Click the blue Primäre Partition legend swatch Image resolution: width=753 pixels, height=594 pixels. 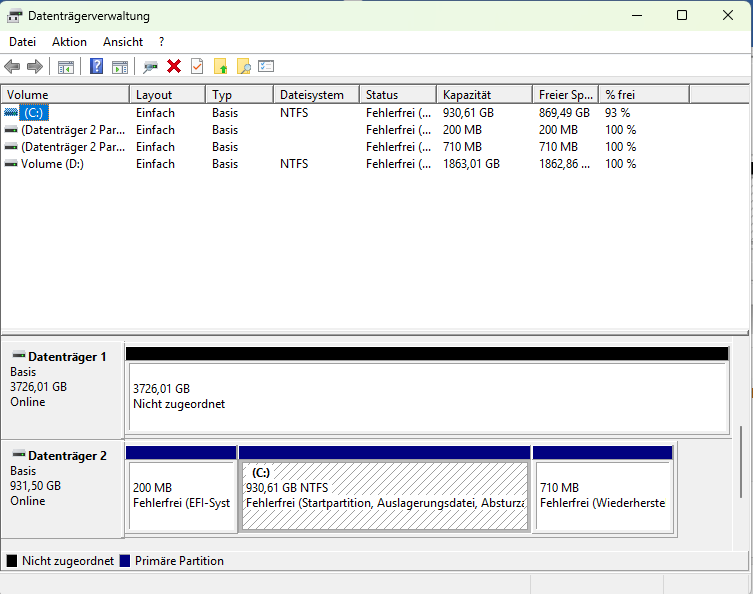click(125, 561)
